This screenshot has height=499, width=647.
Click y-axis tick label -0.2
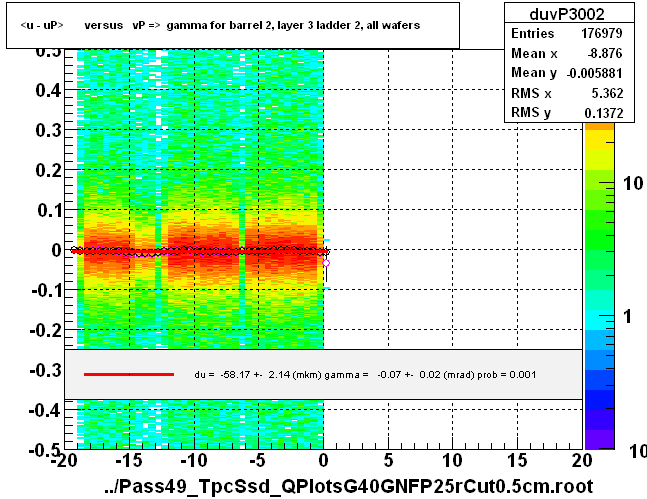[x=46, y=330]
